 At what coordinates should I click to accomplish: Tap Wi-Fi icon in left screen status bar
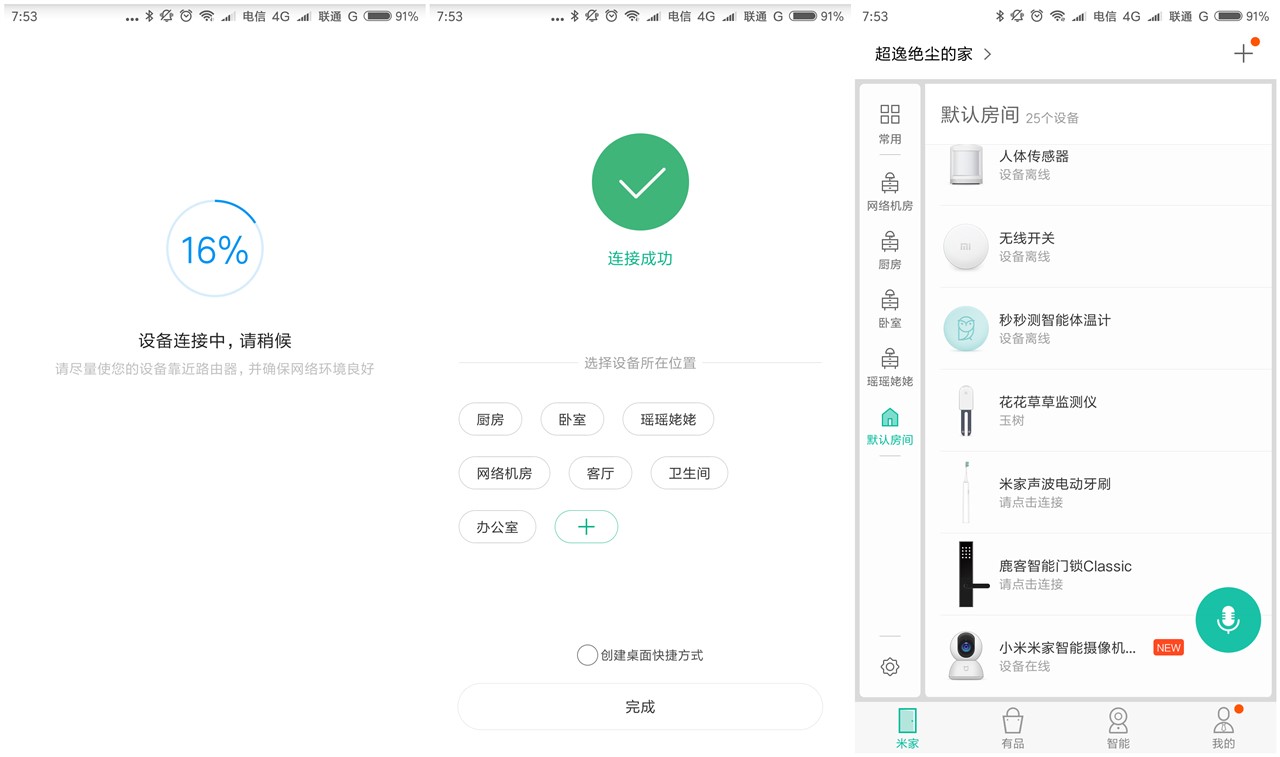point(207,16)
